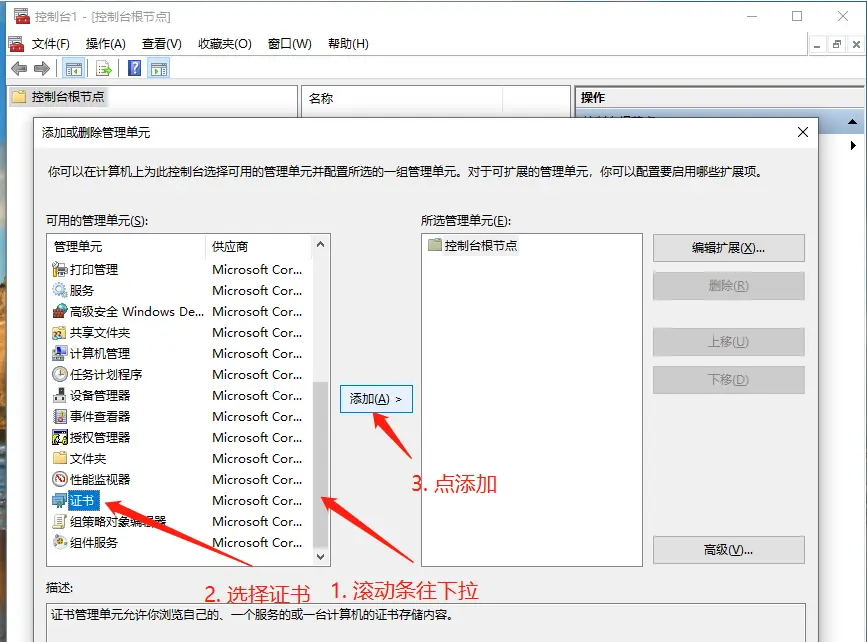Open the 文件(F) menu
The width and height of the screenshot is (867, 642).
point(50,44)
